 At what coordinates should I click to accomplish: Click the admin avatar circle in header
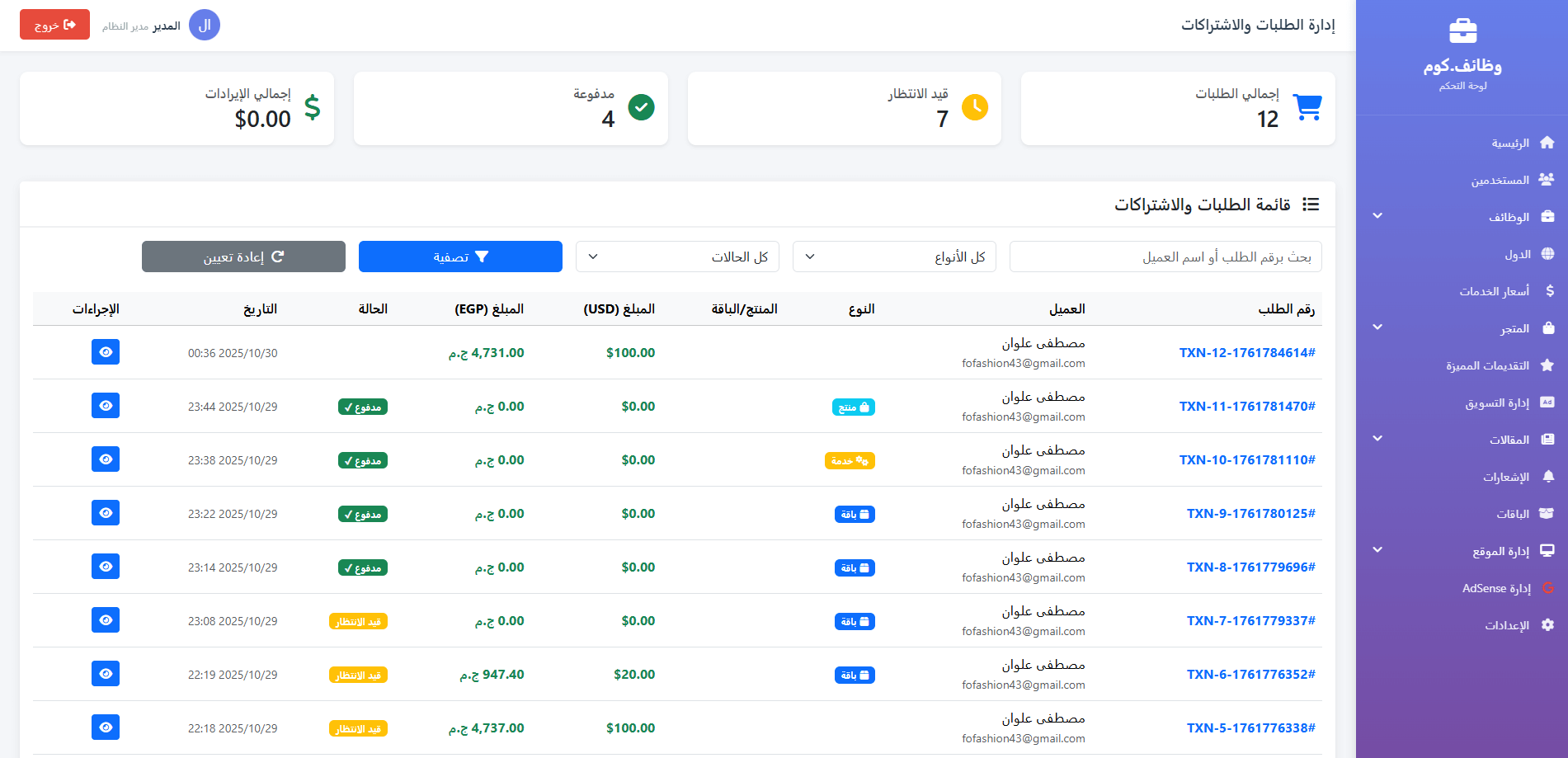point(205,26)
